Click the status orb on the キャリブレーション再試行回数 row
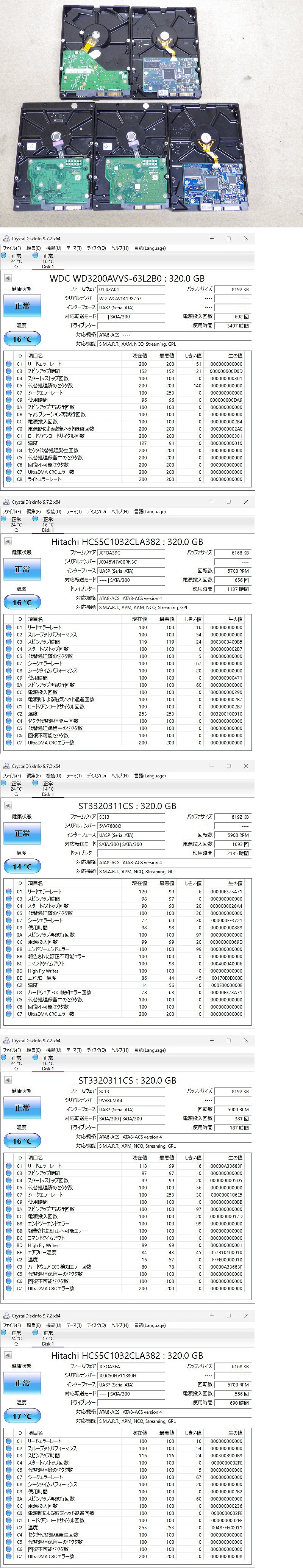Screen dimensions: 303x1568 (8, 415)
